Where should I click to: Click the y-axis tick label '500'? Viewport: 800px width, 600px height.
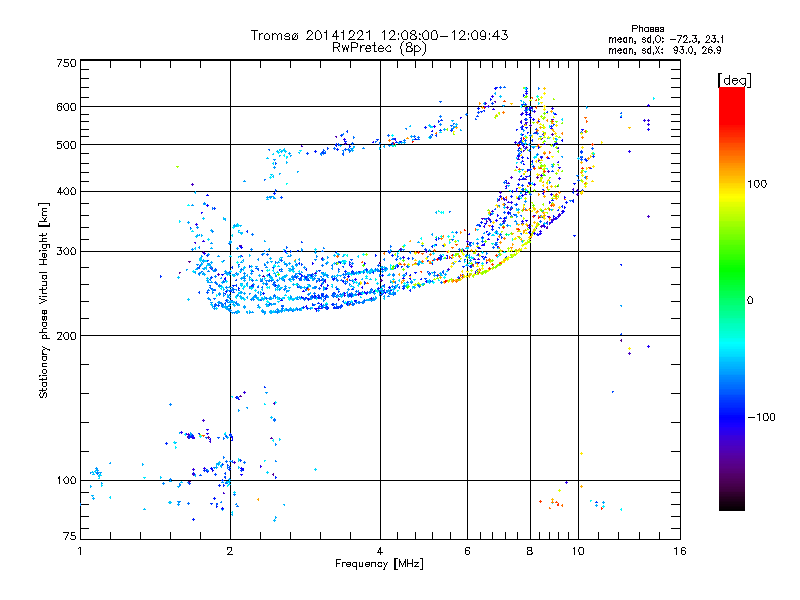(66, 145)
